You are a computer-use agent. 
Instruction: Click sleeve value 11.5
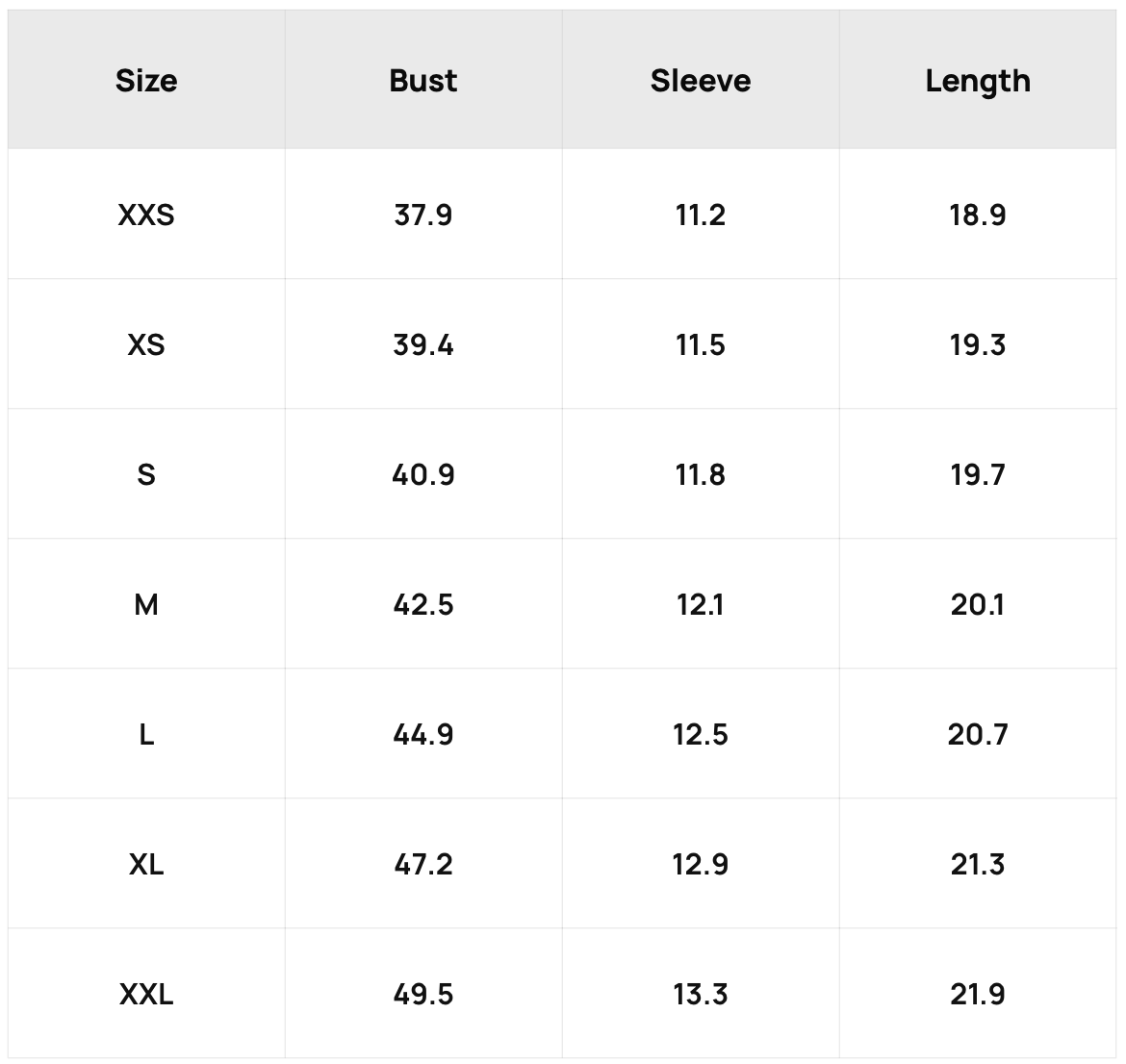pyautogui.click(x=701, y=344)
